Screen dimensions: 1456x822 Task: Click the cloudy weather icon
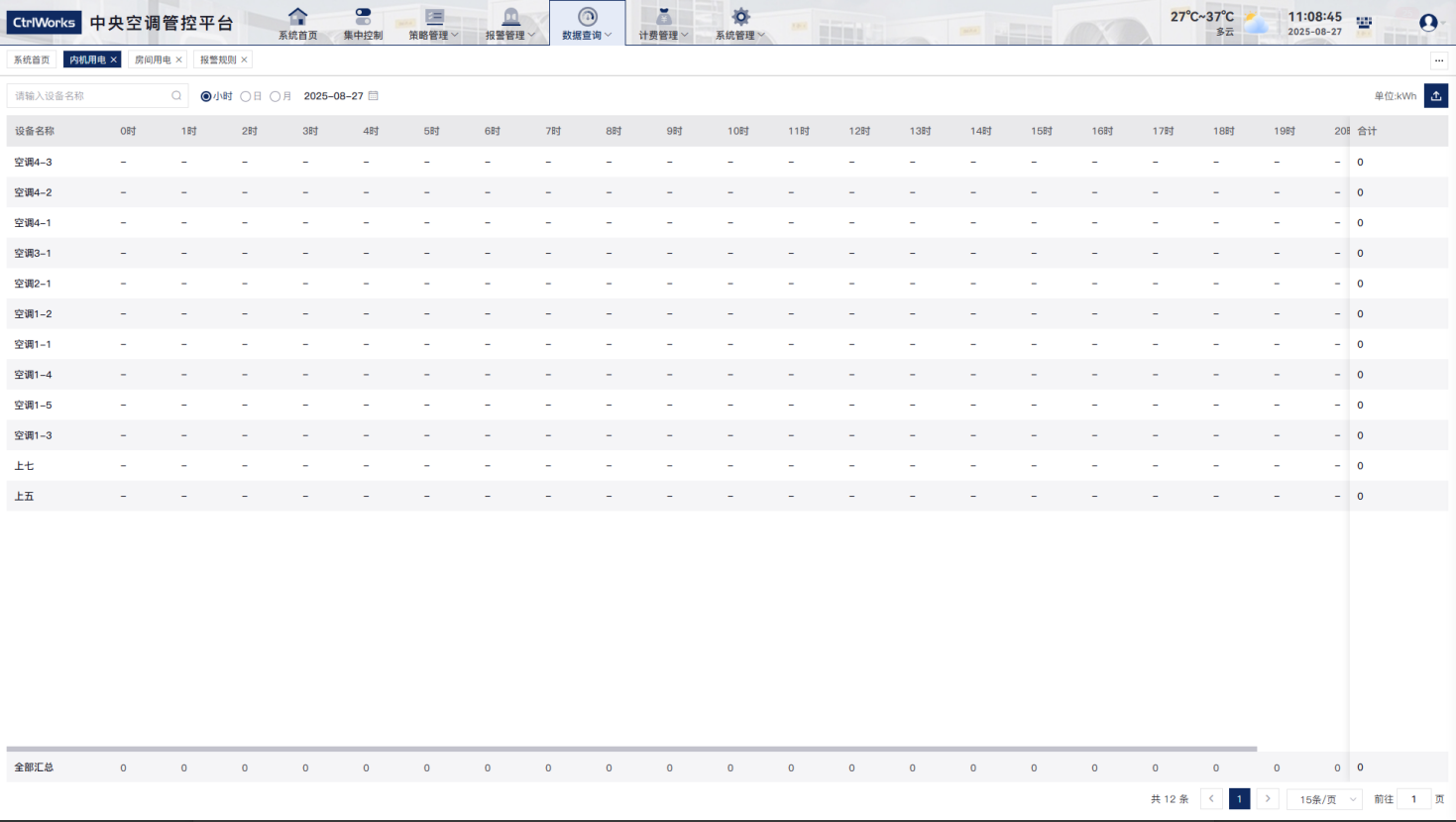(x=1257, y=24)
